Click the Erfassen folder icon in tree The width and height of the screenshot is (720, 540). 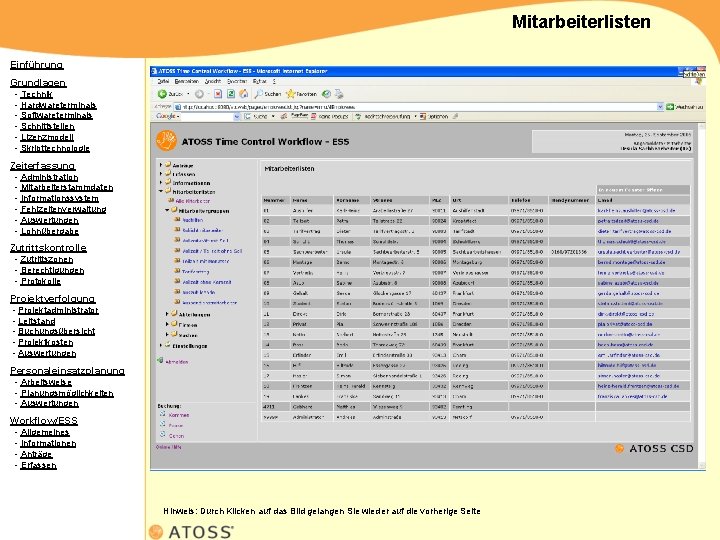[x=168, y=173]
